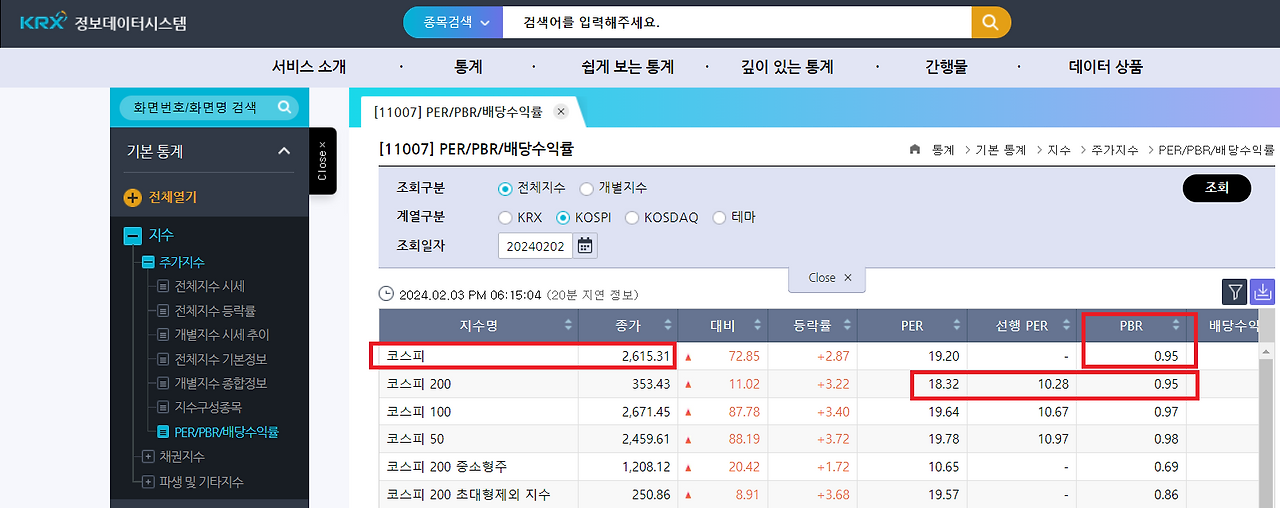Open 지수구성종목 in tree
Screen dimensions: 1280x508
208,408
